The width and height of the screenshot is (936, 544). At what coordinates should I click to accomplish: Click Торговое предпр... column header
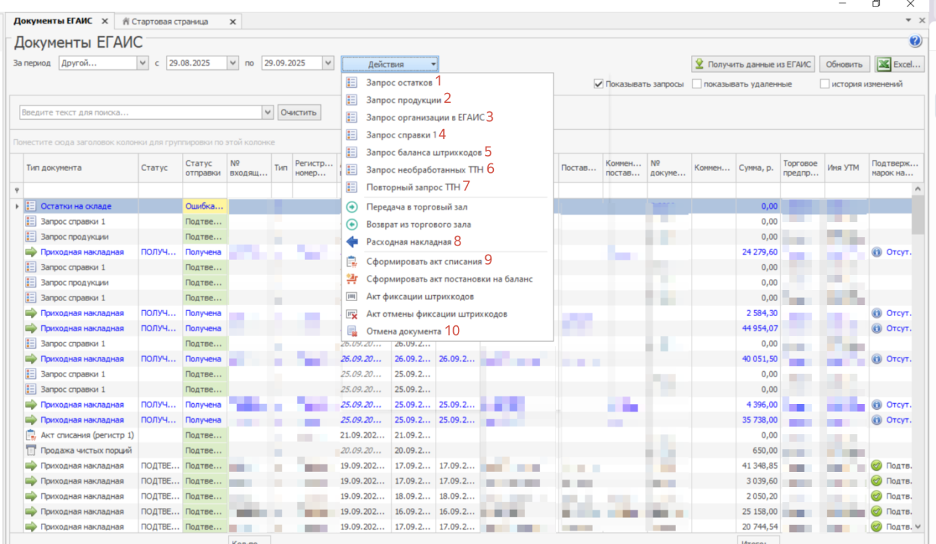[802, 168]
